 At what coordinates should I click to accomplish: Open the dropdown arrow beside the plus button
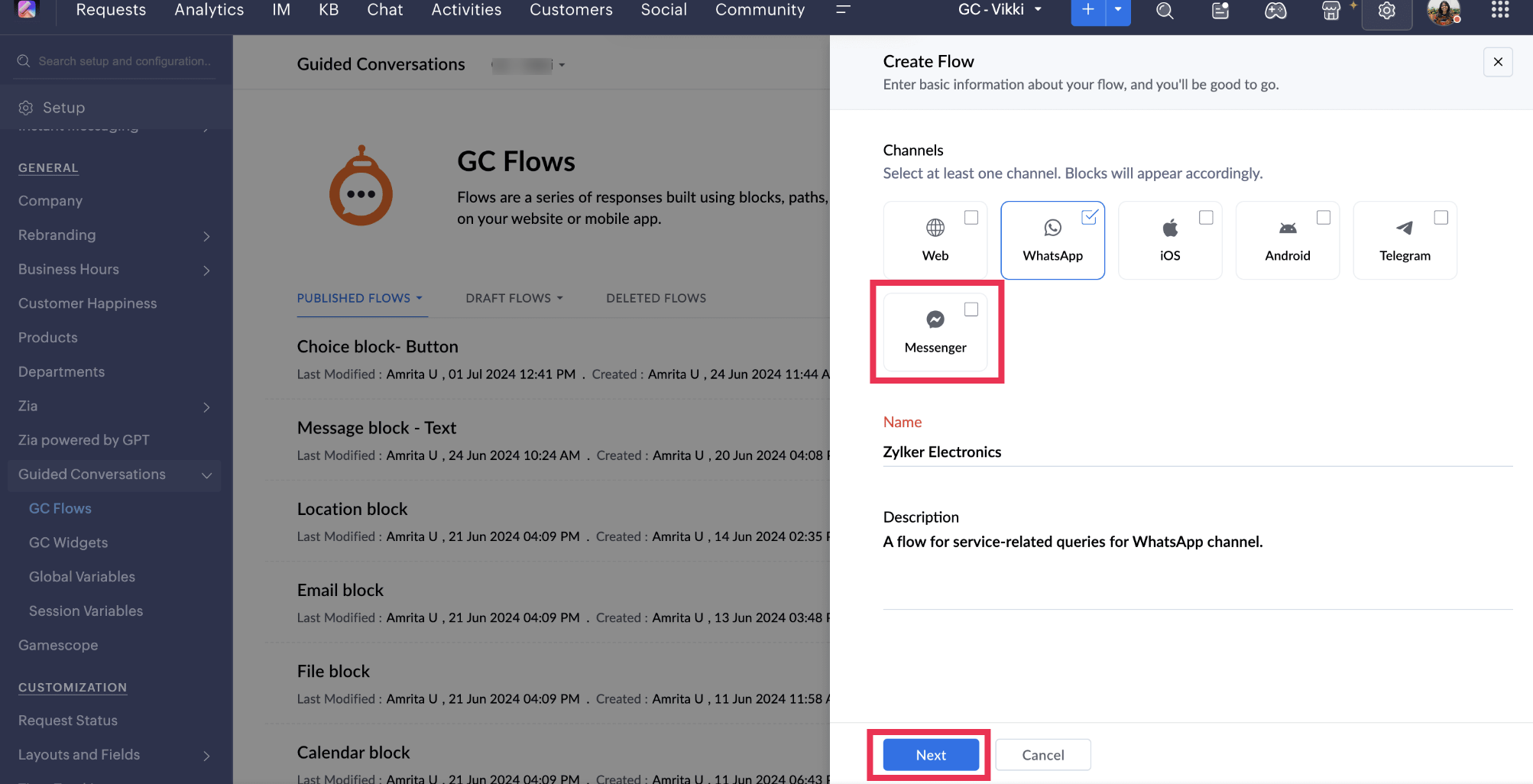tap(1118, 10)
